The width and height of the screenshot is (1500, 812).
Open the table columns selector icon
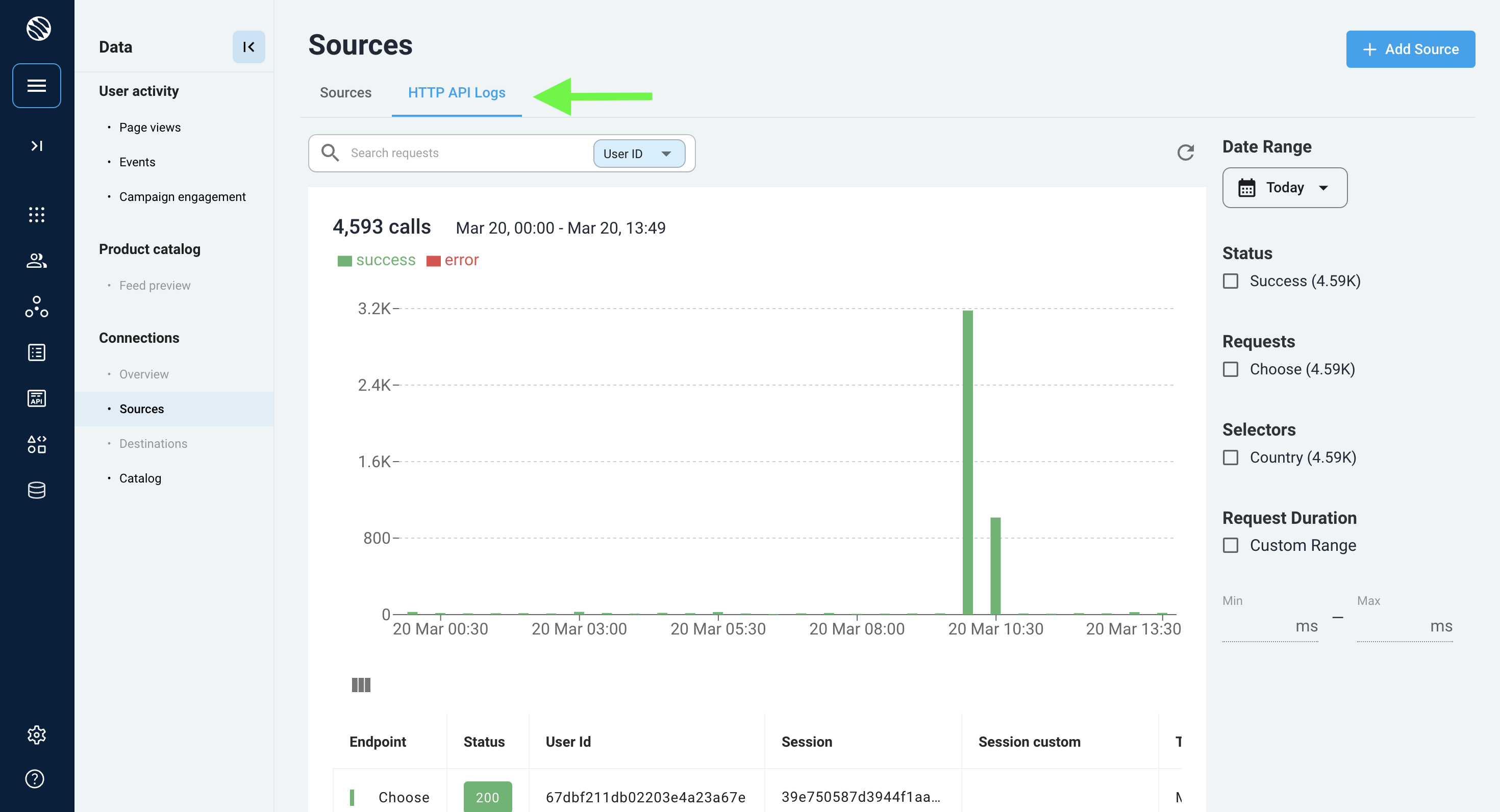click(361, 684)
